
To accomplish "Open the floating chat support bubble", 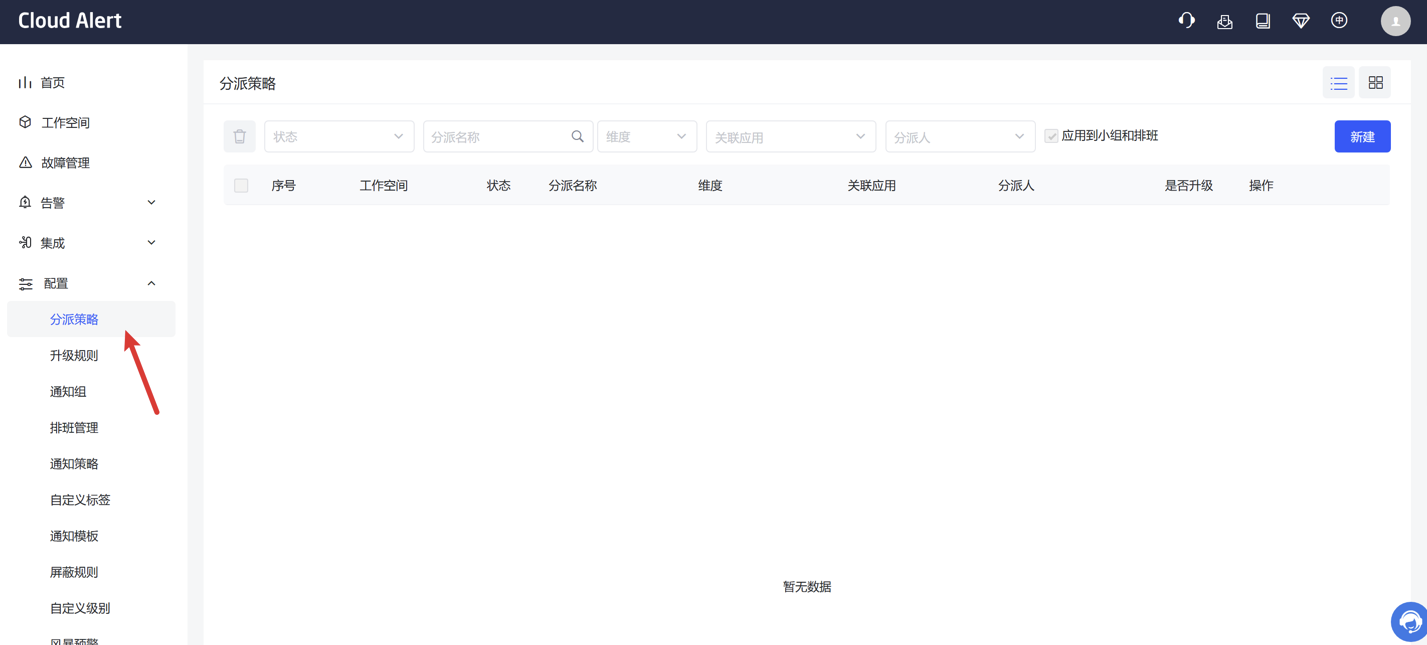I will (1409, 622).
